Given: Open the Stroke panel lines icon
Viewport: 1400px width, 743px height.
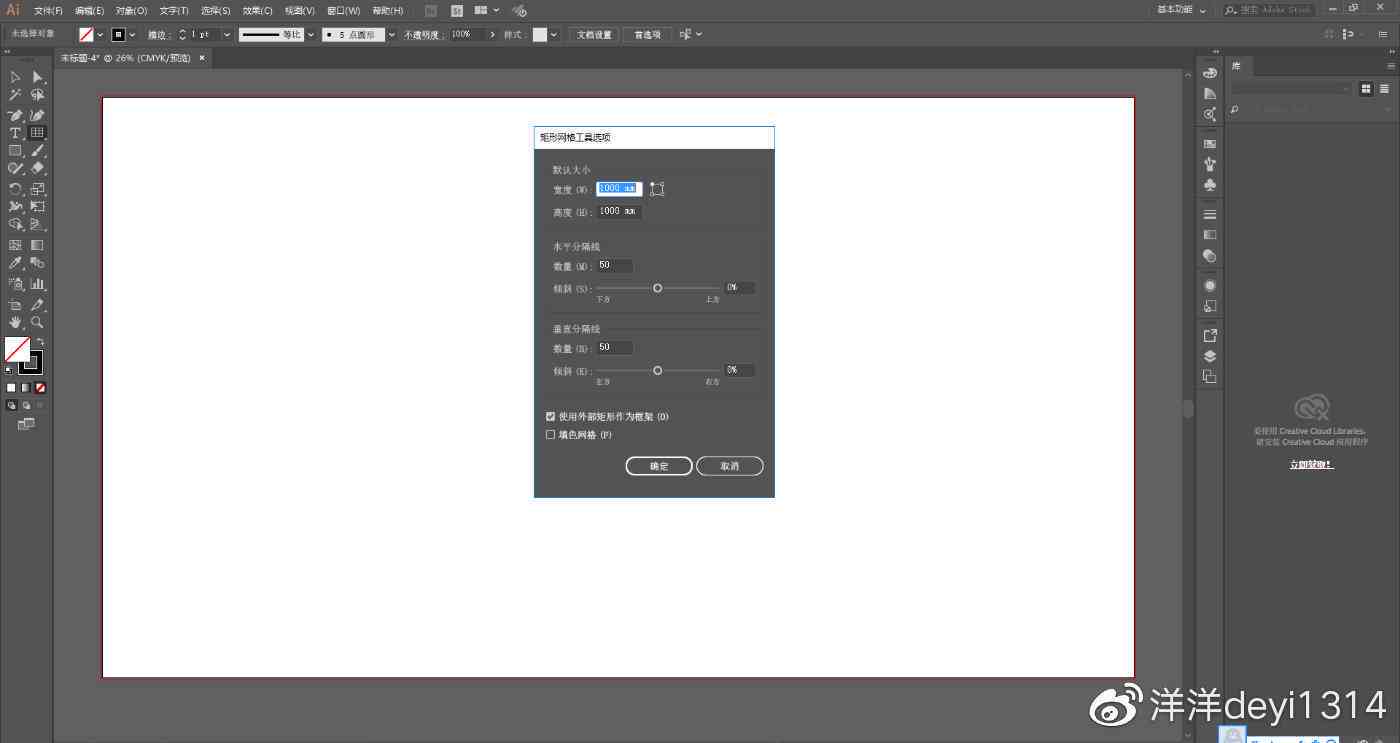Looking at the screenshot, I should pos(1210,215).
